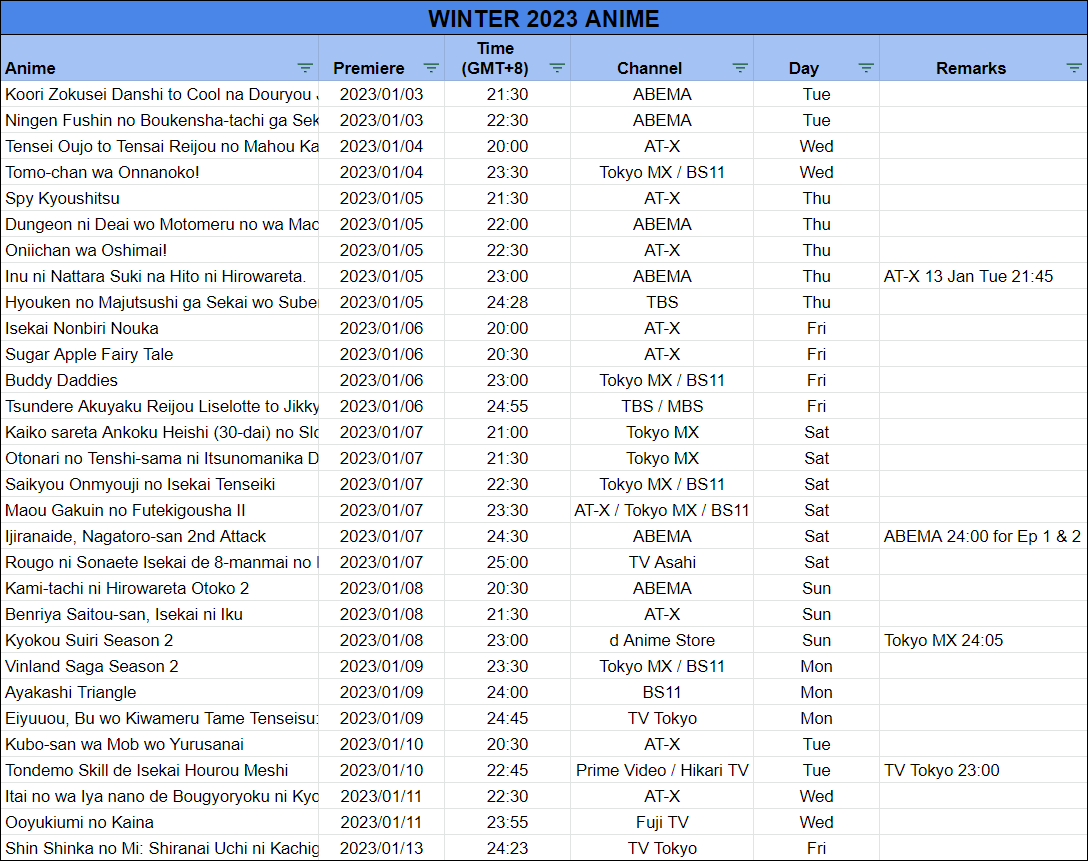1088x861 pixels.
Task: Select the Tondemo Skill de Isekai Hourou Meshi cell
Action: tap(160, 771)
